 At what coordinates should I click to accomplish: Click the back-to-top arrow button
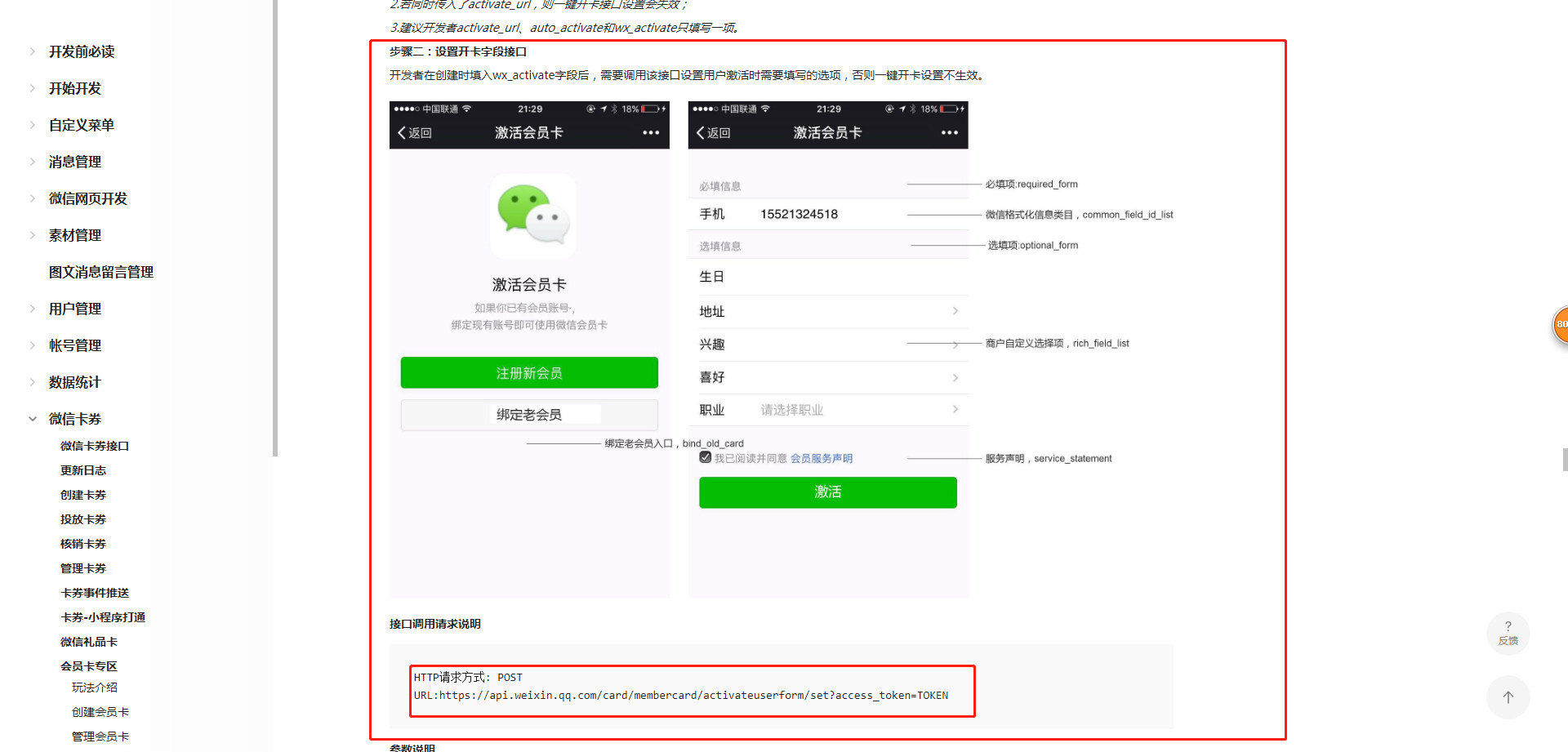click(1508, 697)
